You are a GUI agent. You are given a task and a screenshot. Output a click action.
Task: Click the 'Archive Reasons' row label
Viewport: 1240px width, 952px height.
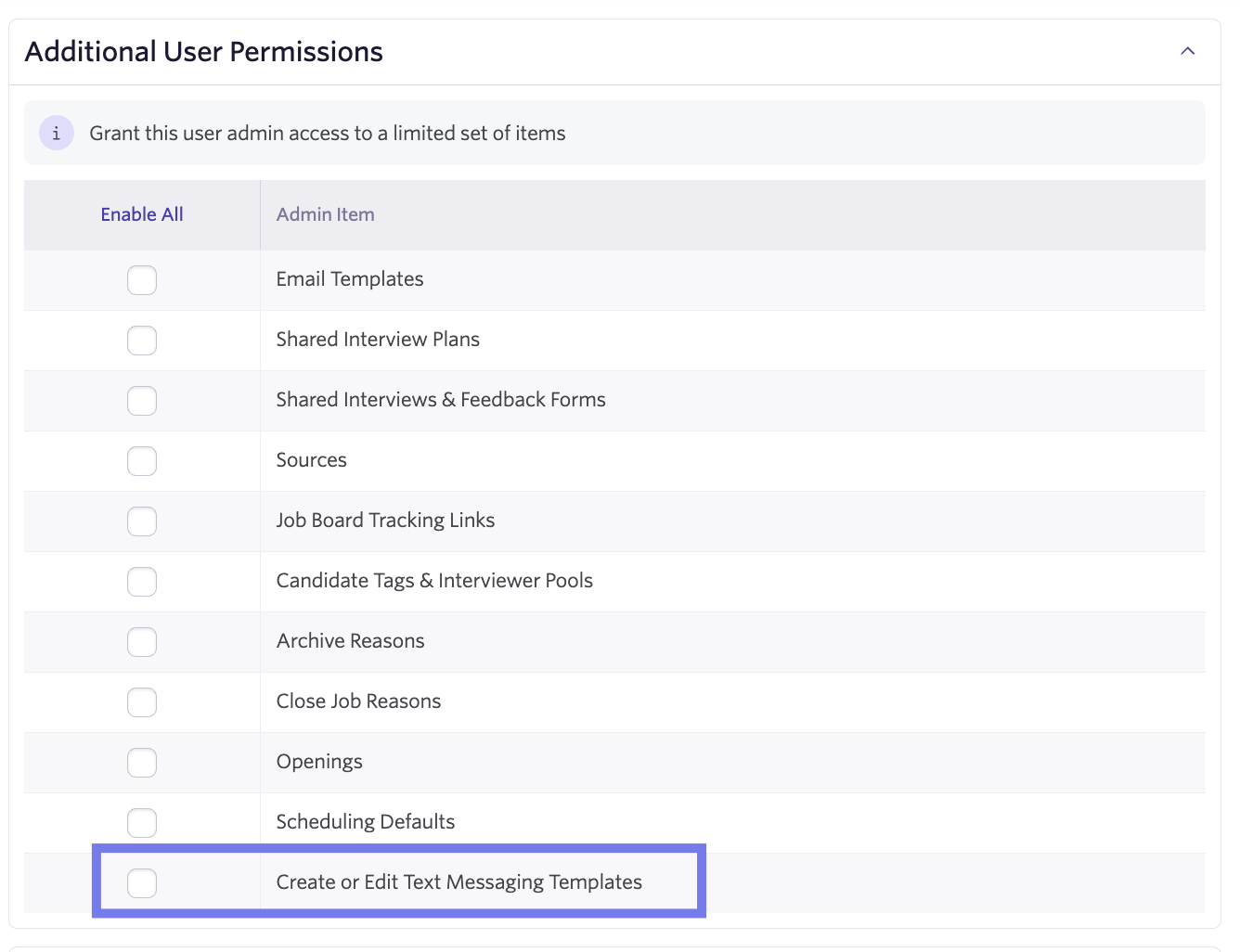pyautogui.click(x=351, y=641)
